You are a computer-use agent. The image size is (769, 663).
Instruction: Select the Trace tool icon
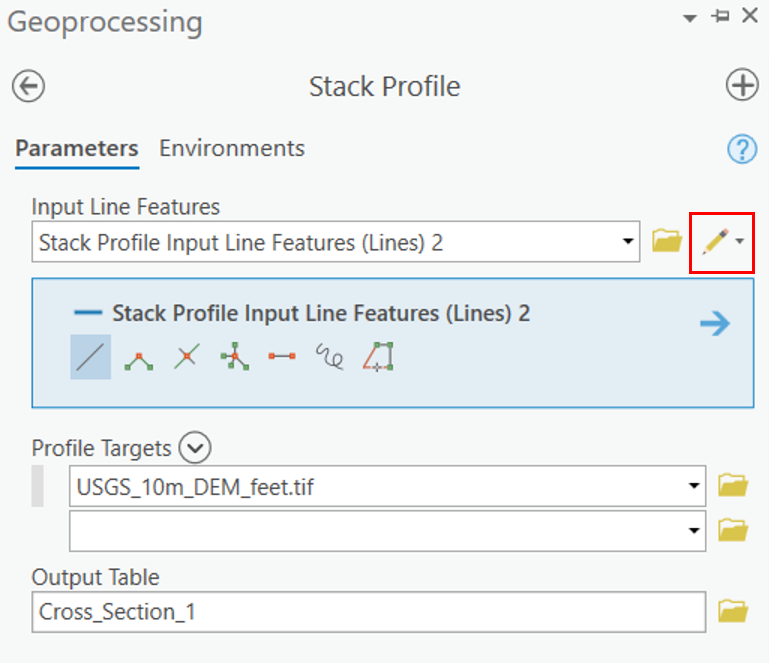coord(378,357)
